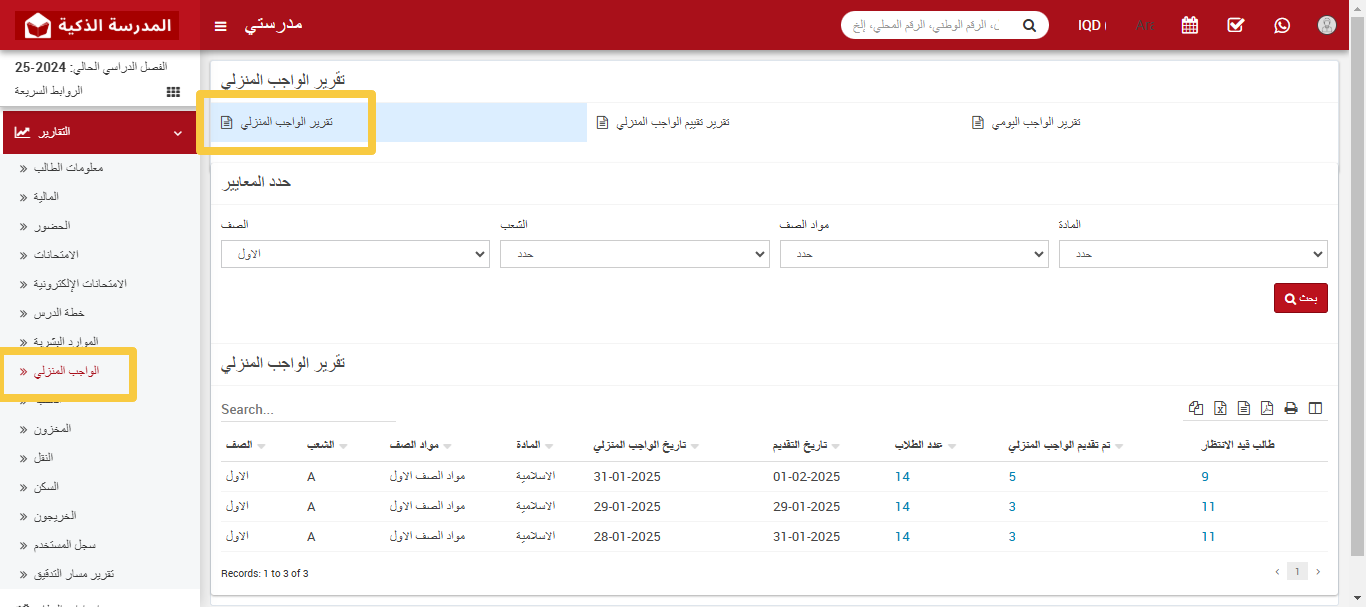1366x607 pixels.
Task: Open the quick links grid icon
Action: click(x=172, y=91)
